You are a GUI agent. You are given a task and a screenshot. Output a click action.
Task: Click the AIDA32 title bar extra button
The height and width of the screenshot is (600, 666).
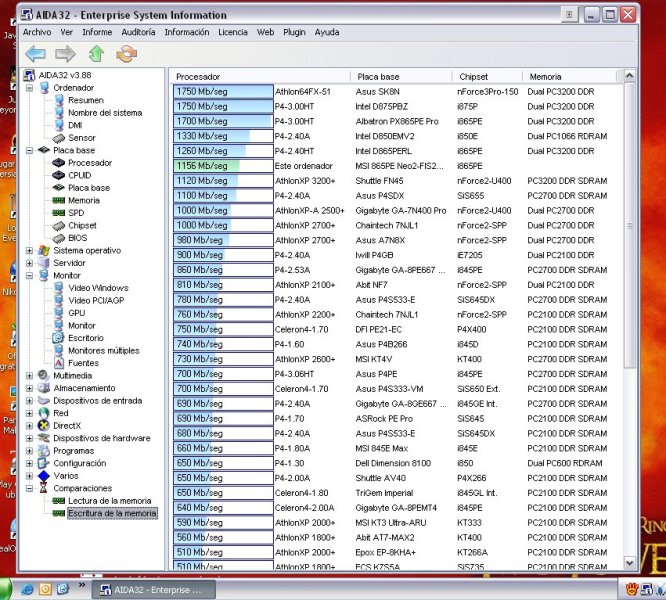click(570, 15)
